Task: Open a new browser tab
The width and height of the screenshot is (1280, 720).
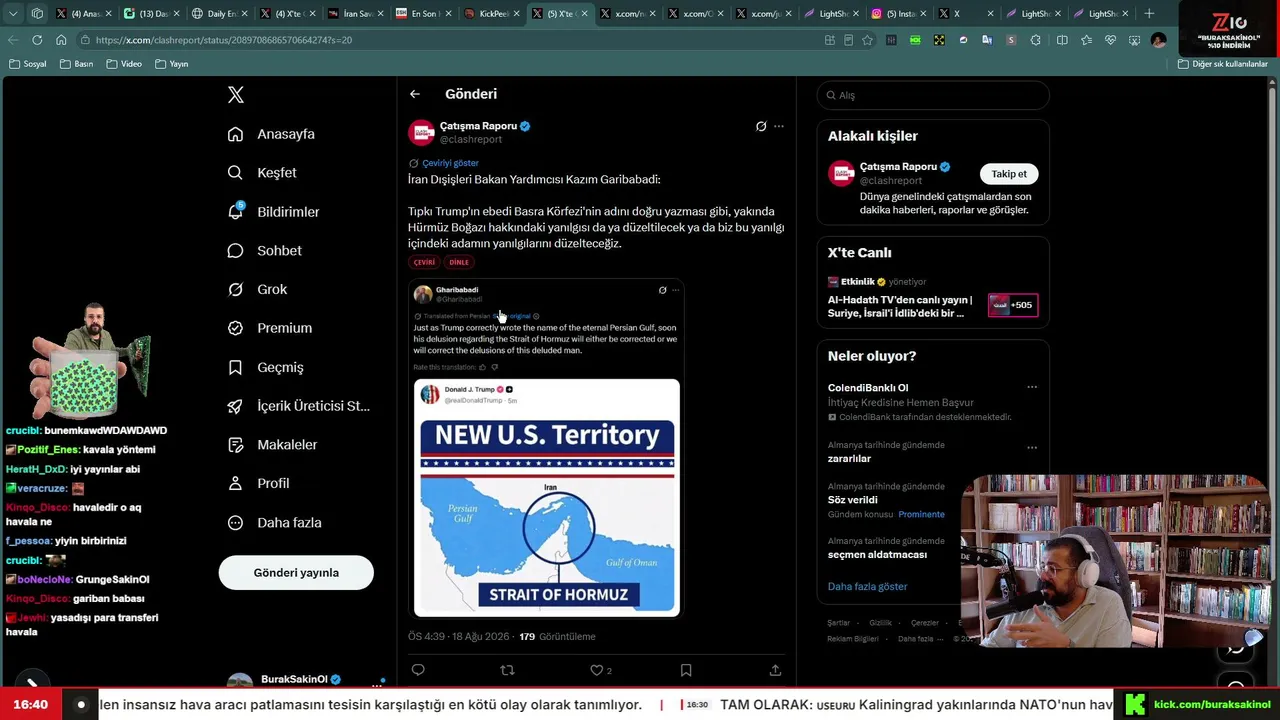Action: pyautogui.click(x=1149, y=14)
